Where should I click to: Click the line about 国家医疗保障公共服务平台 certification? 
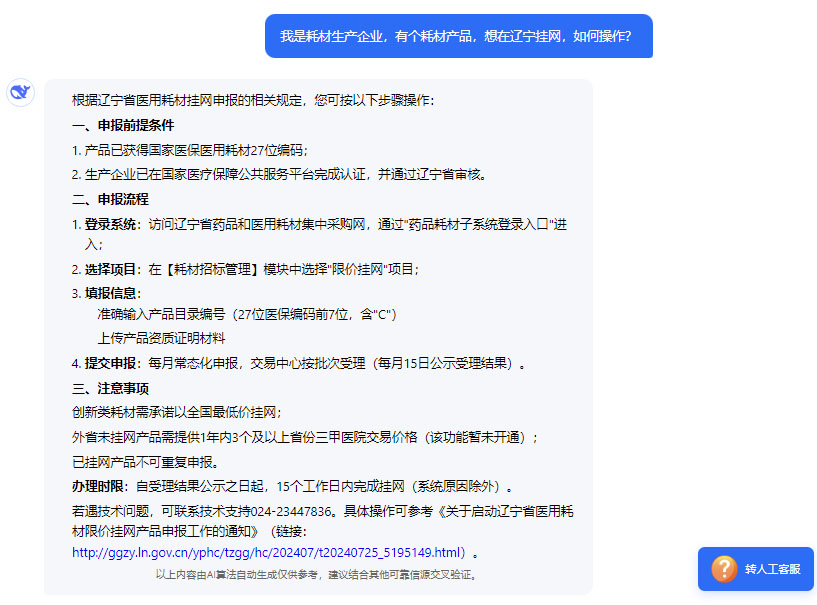[x=279, y=175]
